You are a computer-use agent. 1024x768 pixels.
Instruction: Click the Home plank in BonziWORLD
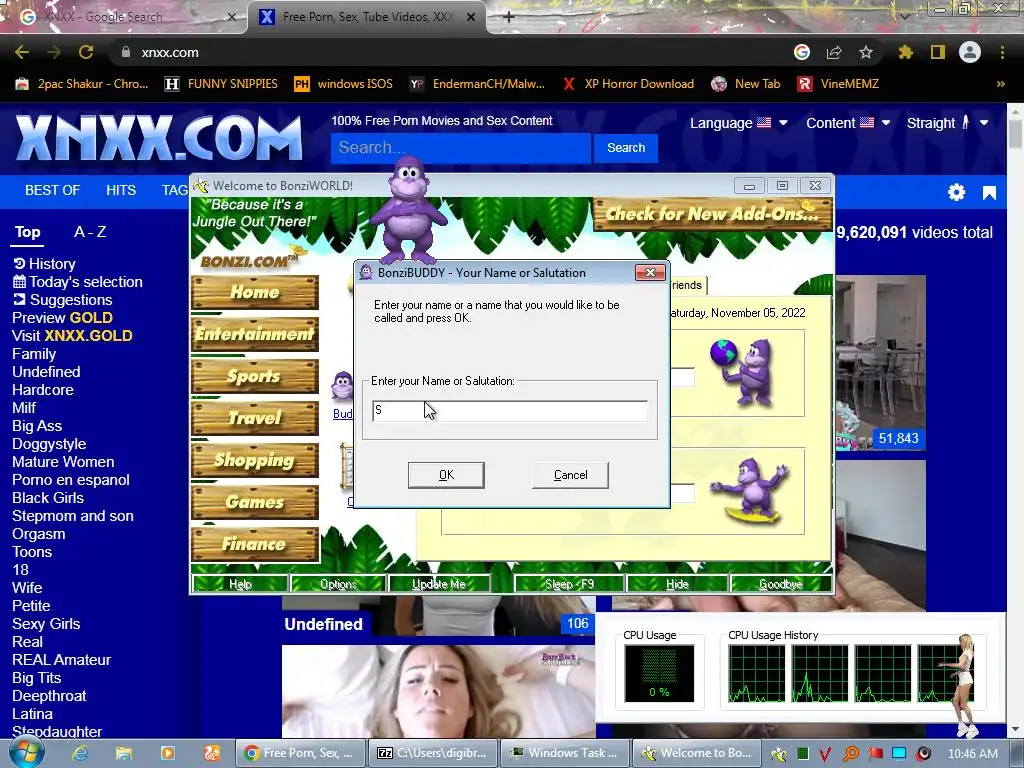[254, 292]
